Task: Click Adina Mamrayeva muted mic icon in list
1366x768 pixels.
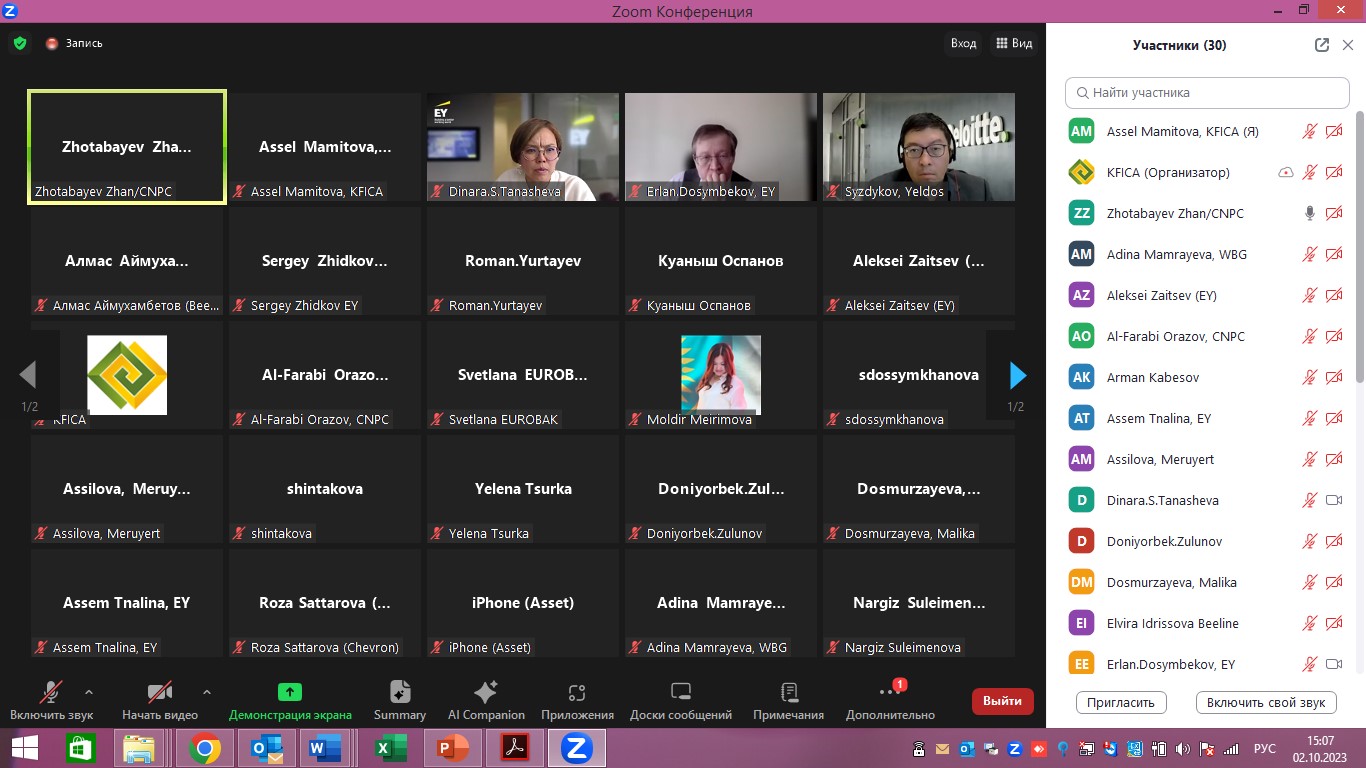Action: [x=1309, y=254]
